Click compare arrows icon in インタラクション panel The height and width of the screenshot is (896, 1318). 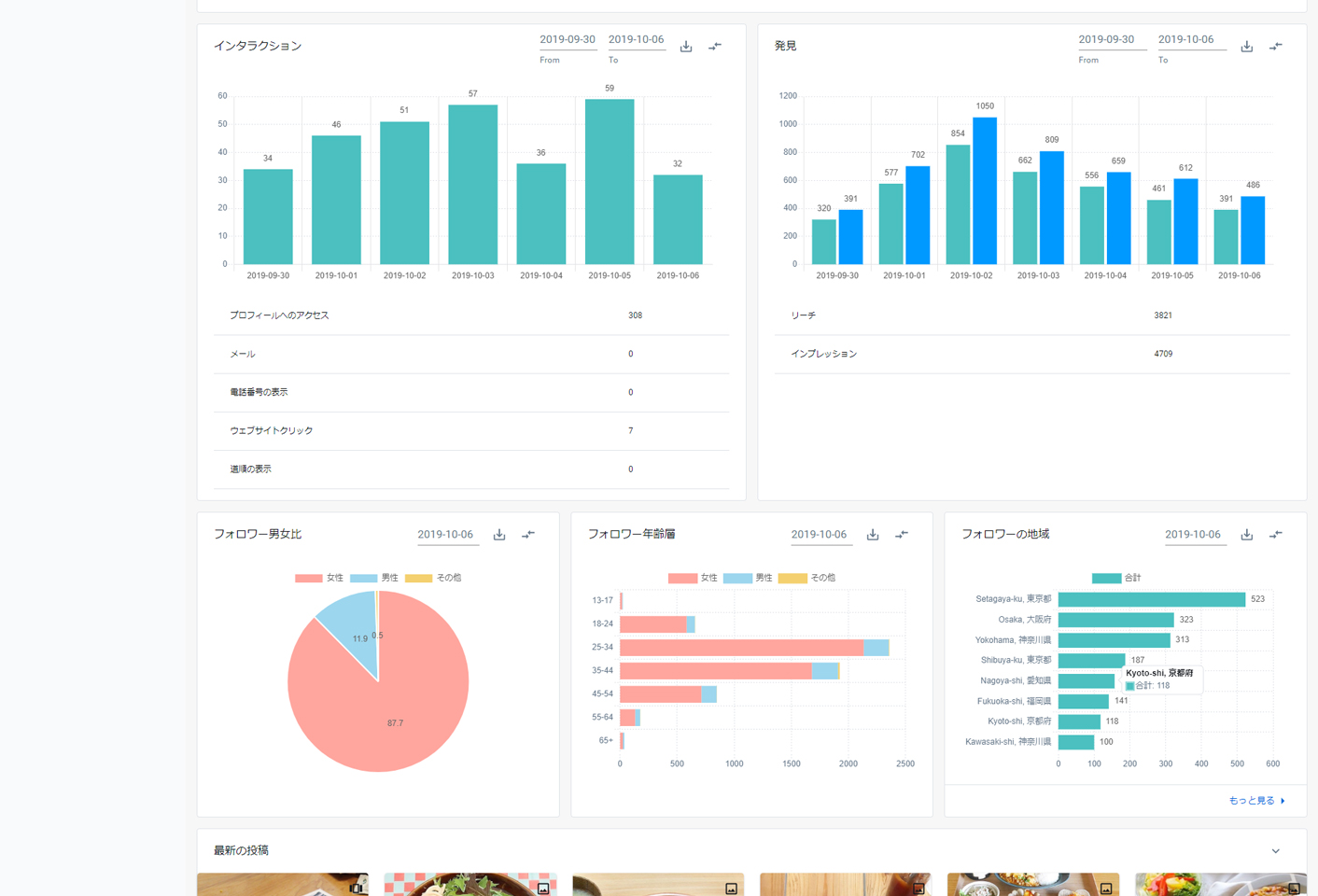(715, 47)
